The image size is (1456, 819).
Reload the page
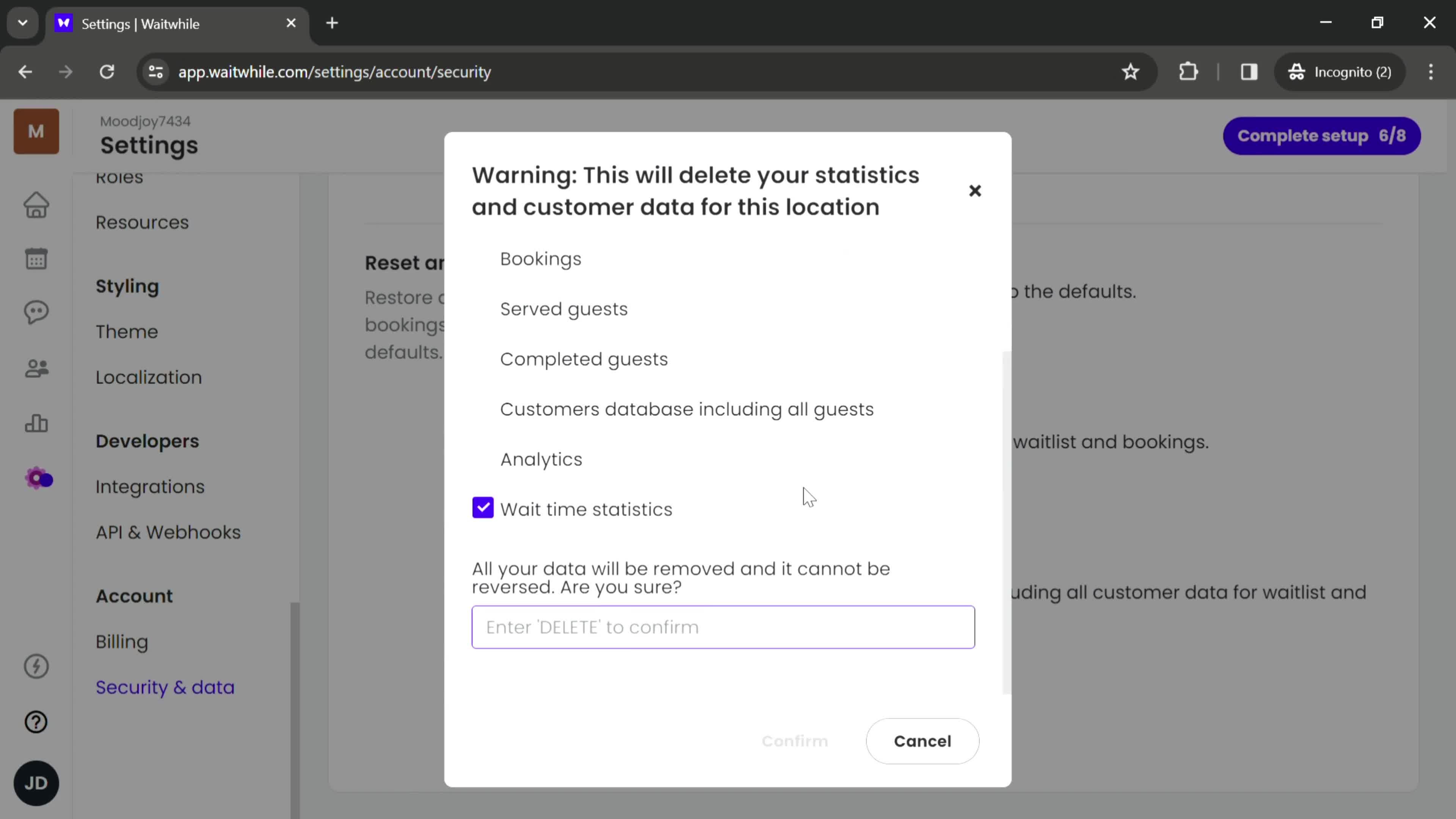pyautogui.click(x=107, y=72)
